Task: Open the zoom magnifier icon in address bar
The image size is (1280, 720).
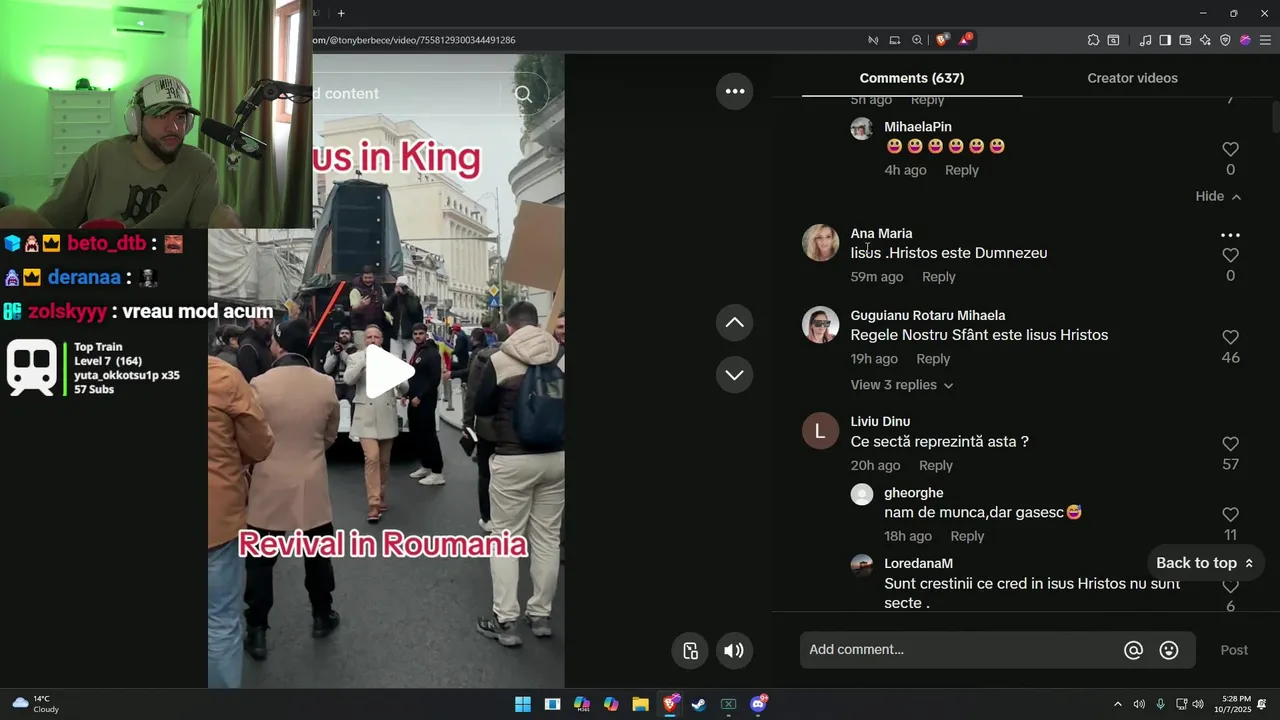Action: 917,40
